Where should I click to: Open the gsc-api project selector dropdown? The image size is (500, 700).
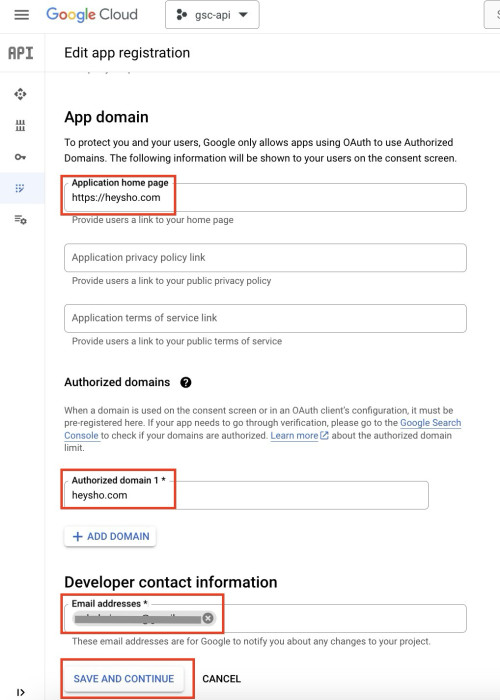212,15
